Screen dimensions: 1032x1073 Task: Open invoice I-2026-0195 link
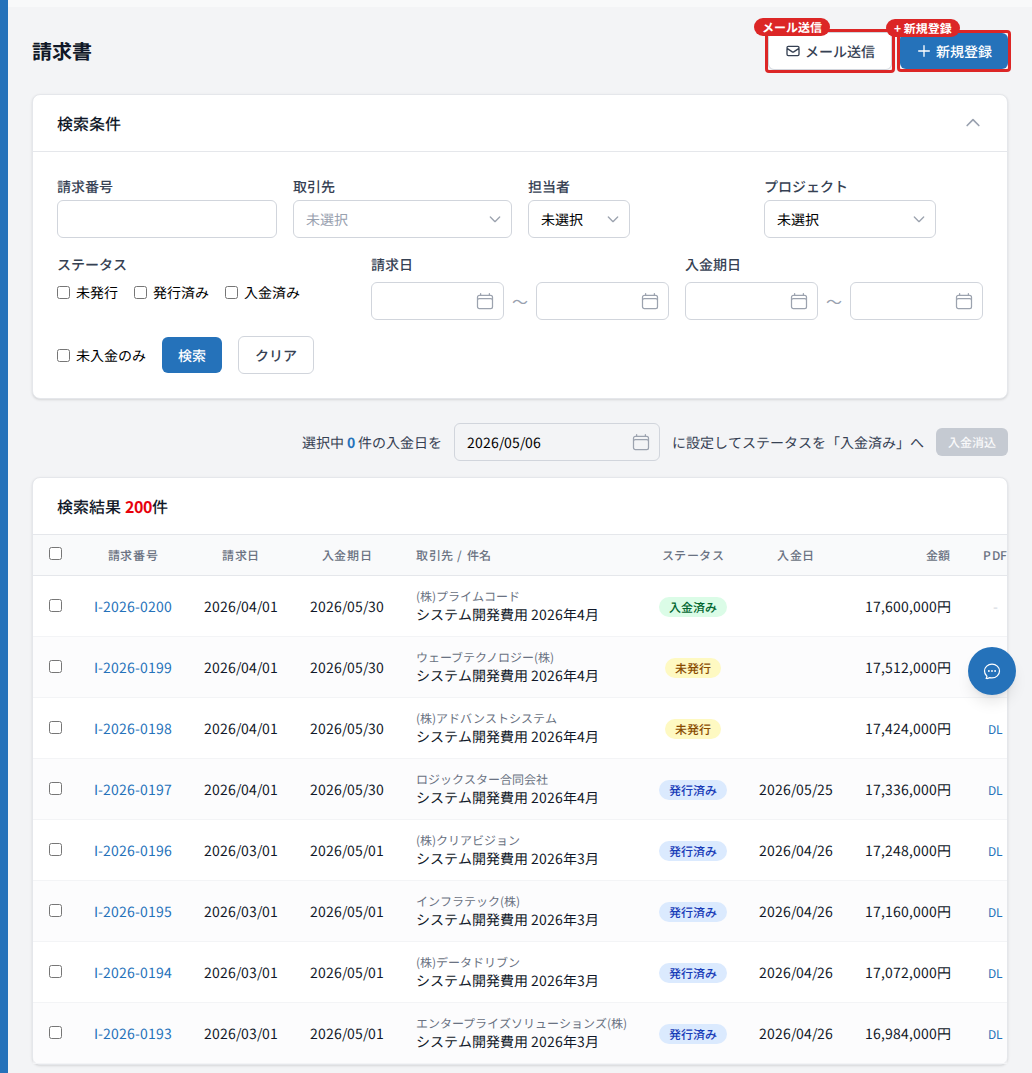(x=133, y=912)
